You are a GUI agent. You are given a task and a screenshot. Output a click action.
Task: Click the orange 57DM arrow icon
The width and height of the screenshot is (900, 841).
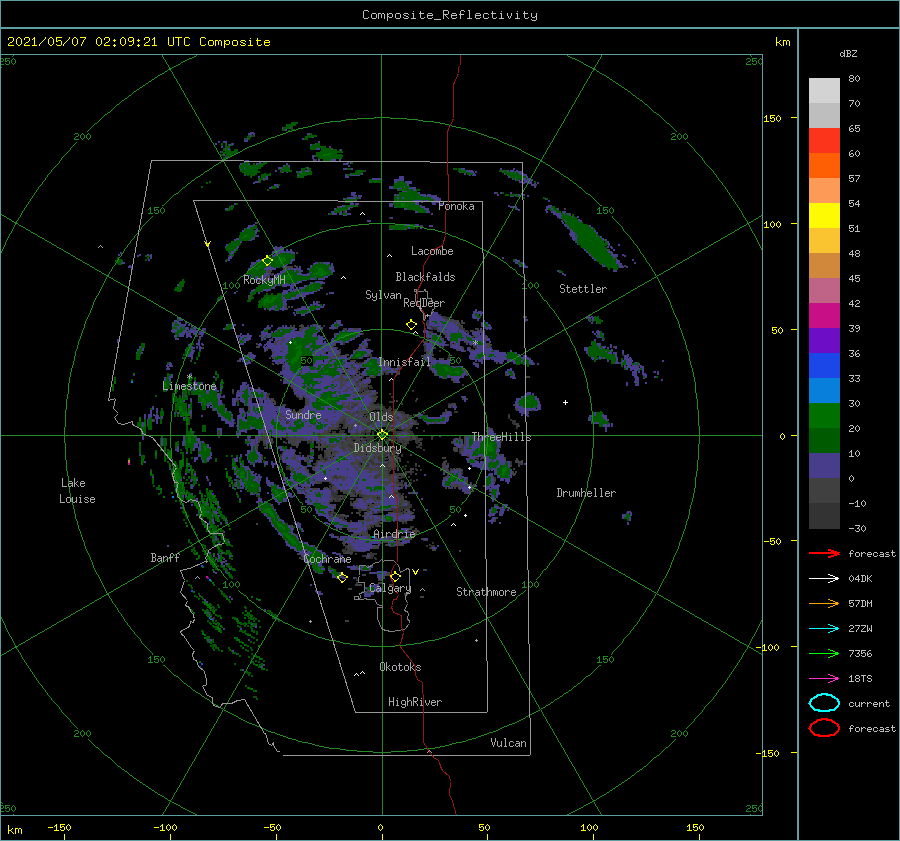824,603
